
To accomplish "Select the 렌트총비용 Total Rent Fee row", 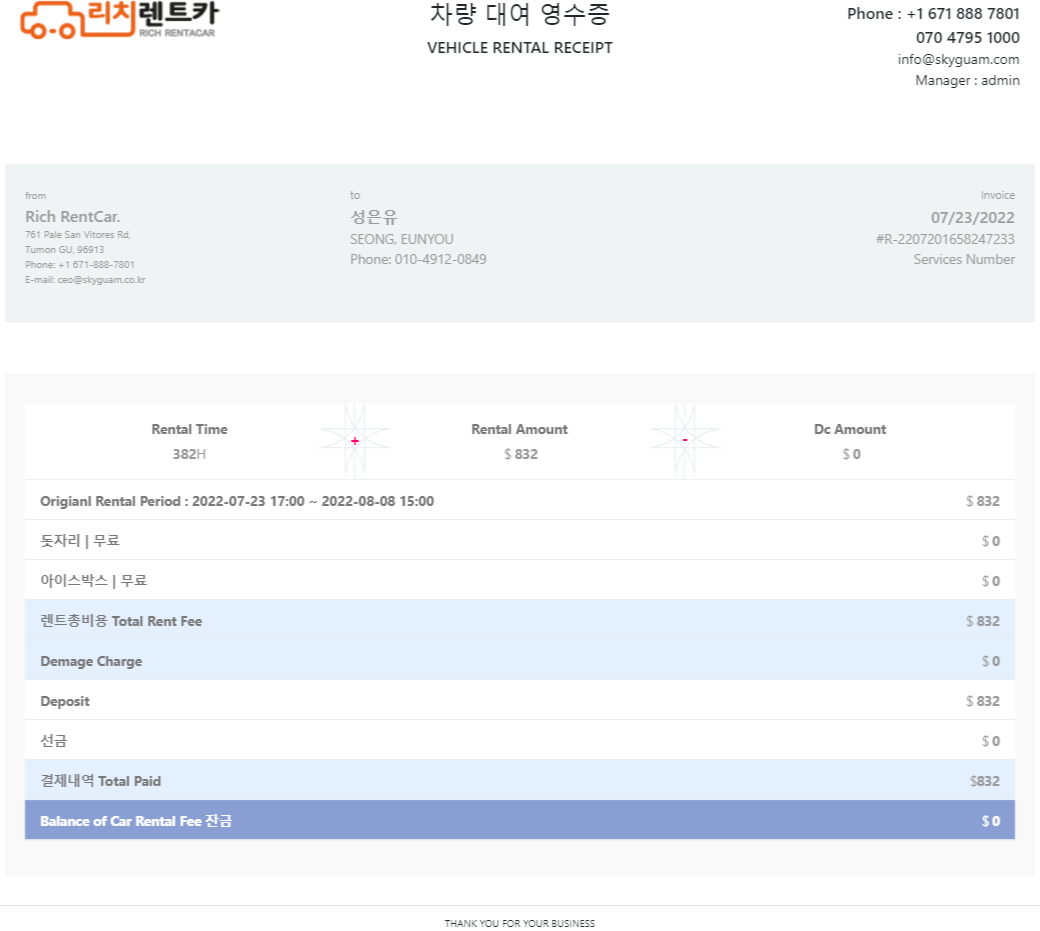I will point(520,621).
